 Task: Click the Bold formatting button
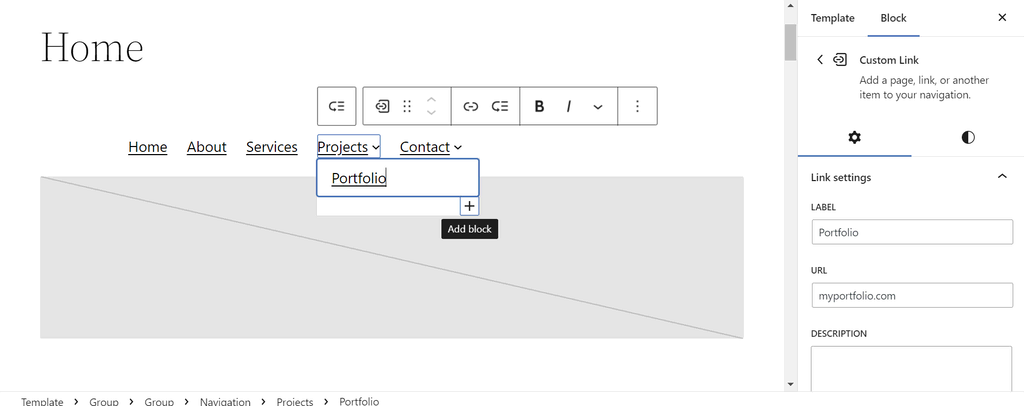(539, 106)
